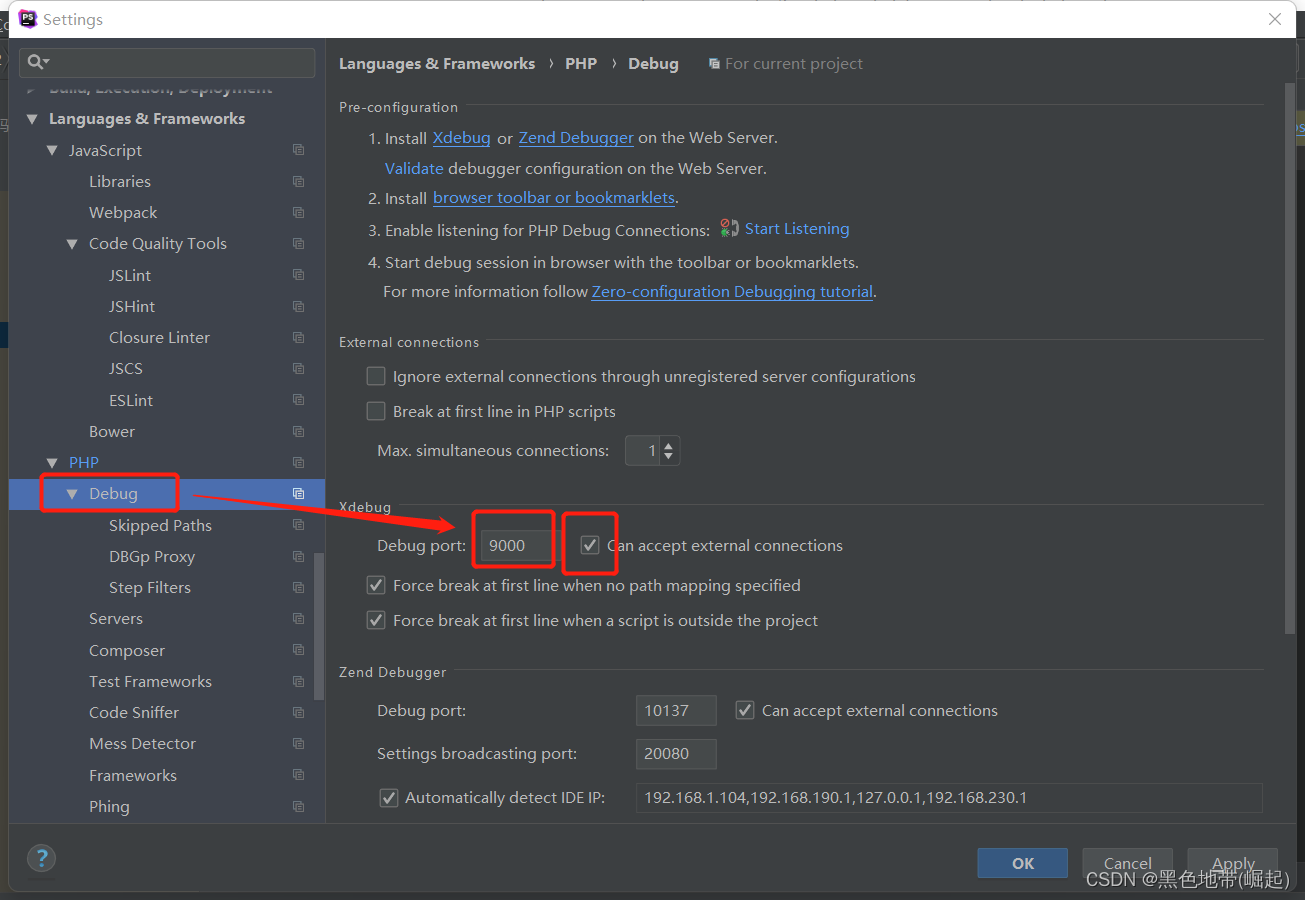Open the Zend Debugger link
Image resolution: width=1305 pixels, height=900 pixels.
[576, 138]
